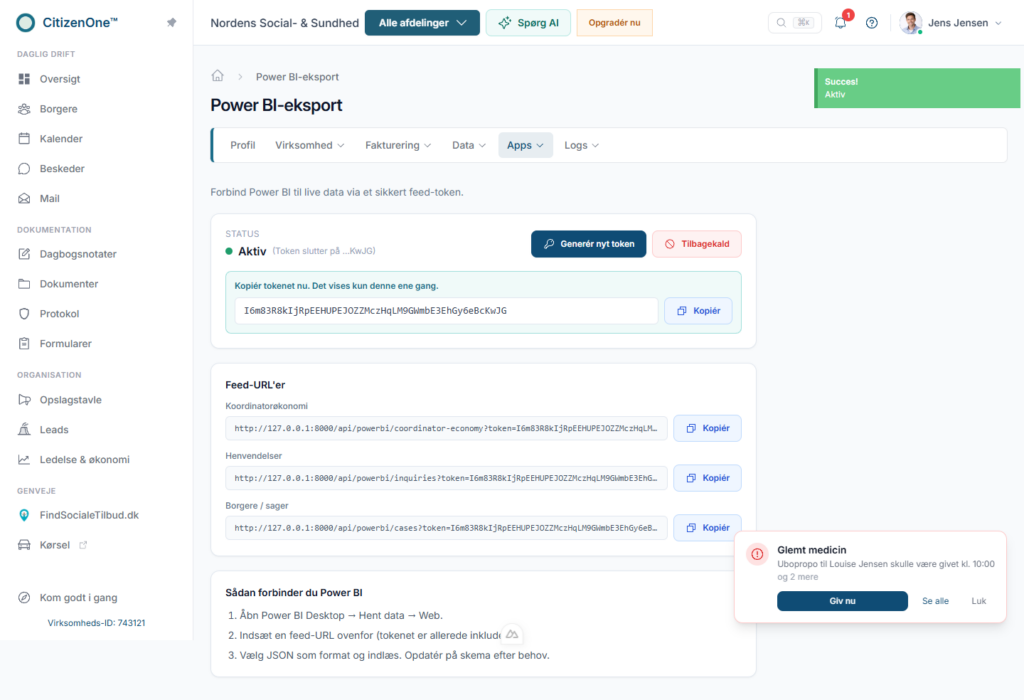
Task: Revoke token with Tilbagekald button
Action: click(x=697, y=244)
